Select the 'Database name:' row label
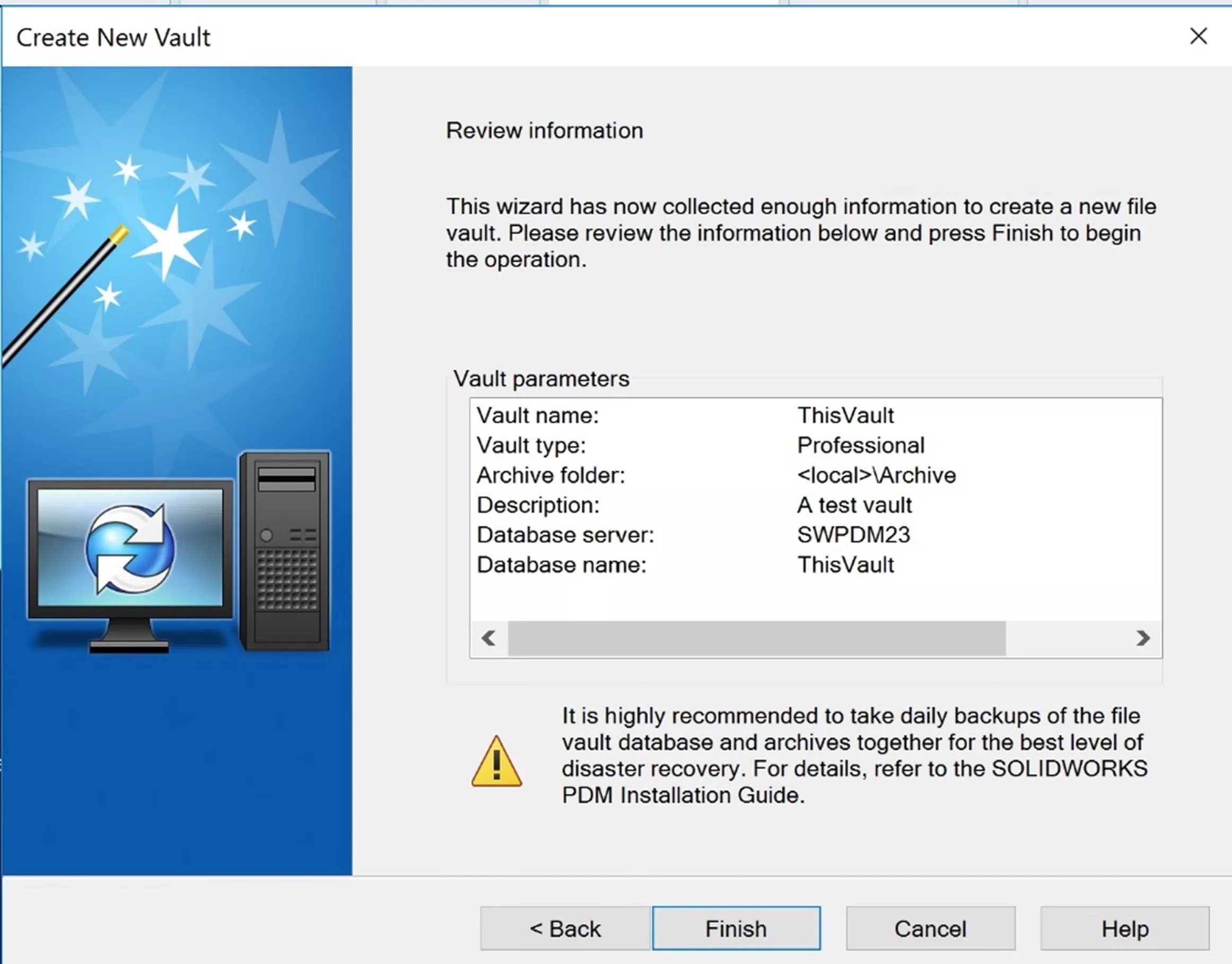Viewport: 1232px width, 964px height. tap(561, 564)
